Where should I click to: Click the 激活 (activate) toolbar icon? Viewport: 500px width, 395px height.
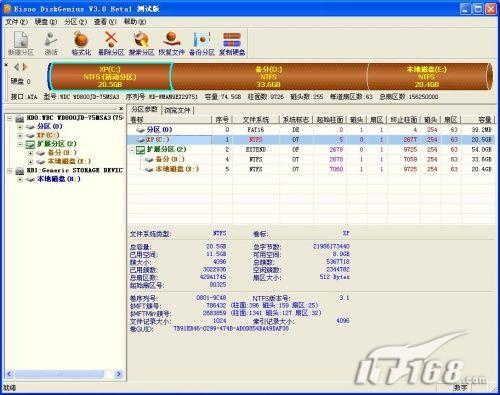[x=51, y=43]
